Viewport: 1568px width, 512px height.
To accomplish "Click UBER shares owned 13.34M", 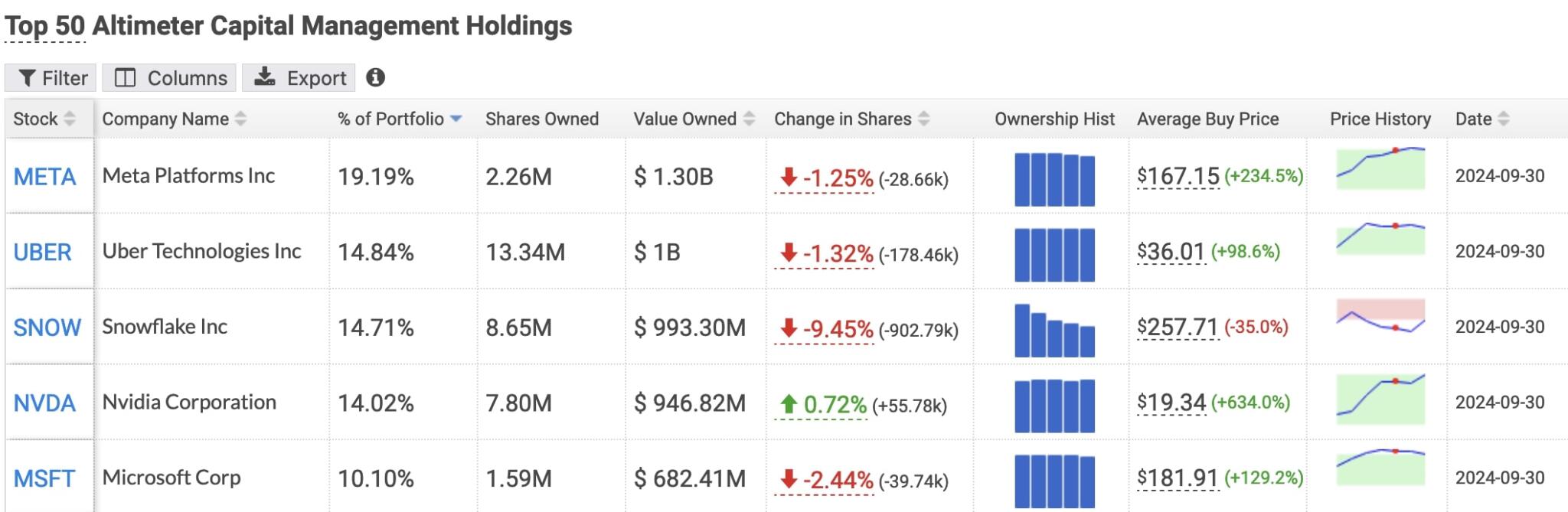I will click(x=525, y=252).
